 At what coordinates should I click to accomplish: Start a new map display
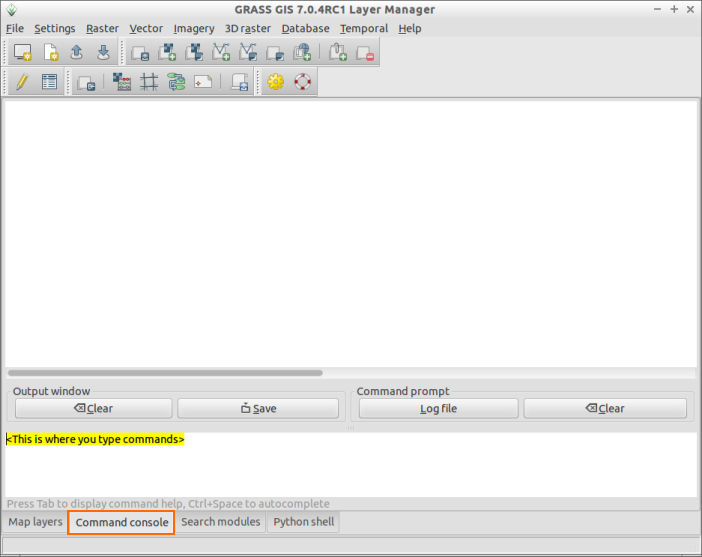22,52
